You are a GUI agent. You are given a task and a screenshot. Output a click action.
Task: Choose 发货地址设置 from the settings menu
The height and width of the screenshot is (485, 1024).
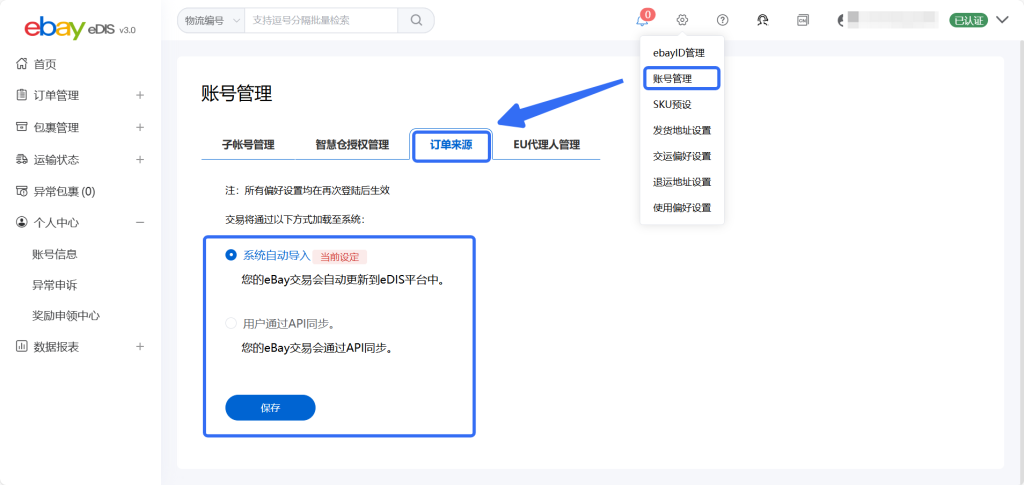pos(681,130)
